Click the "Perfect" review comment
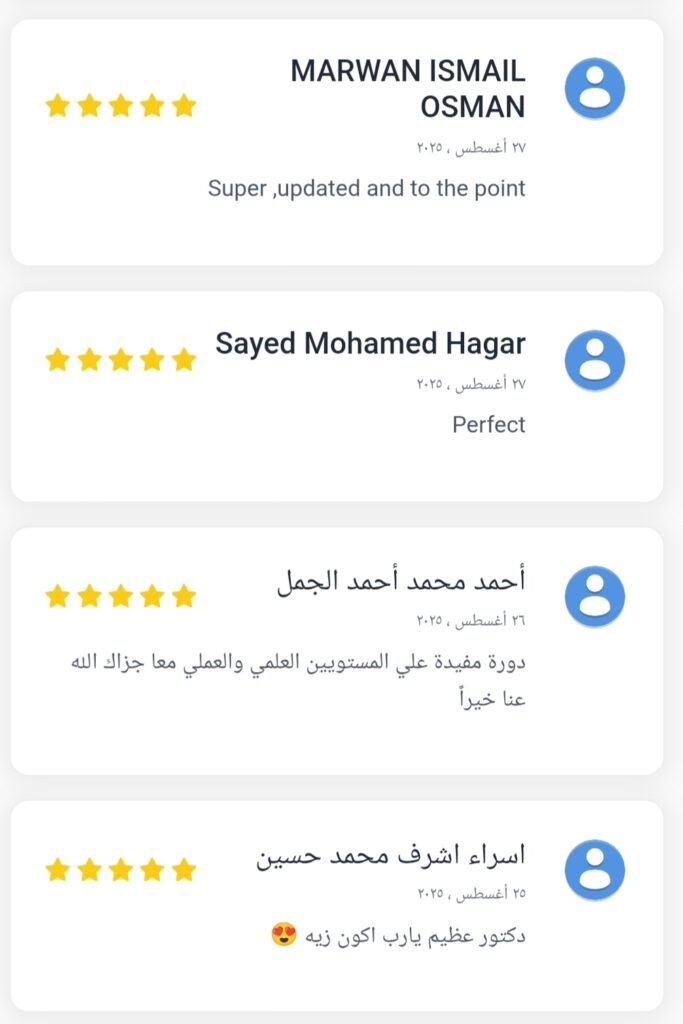Screen dimensions: 683x1024 [488, 424]
